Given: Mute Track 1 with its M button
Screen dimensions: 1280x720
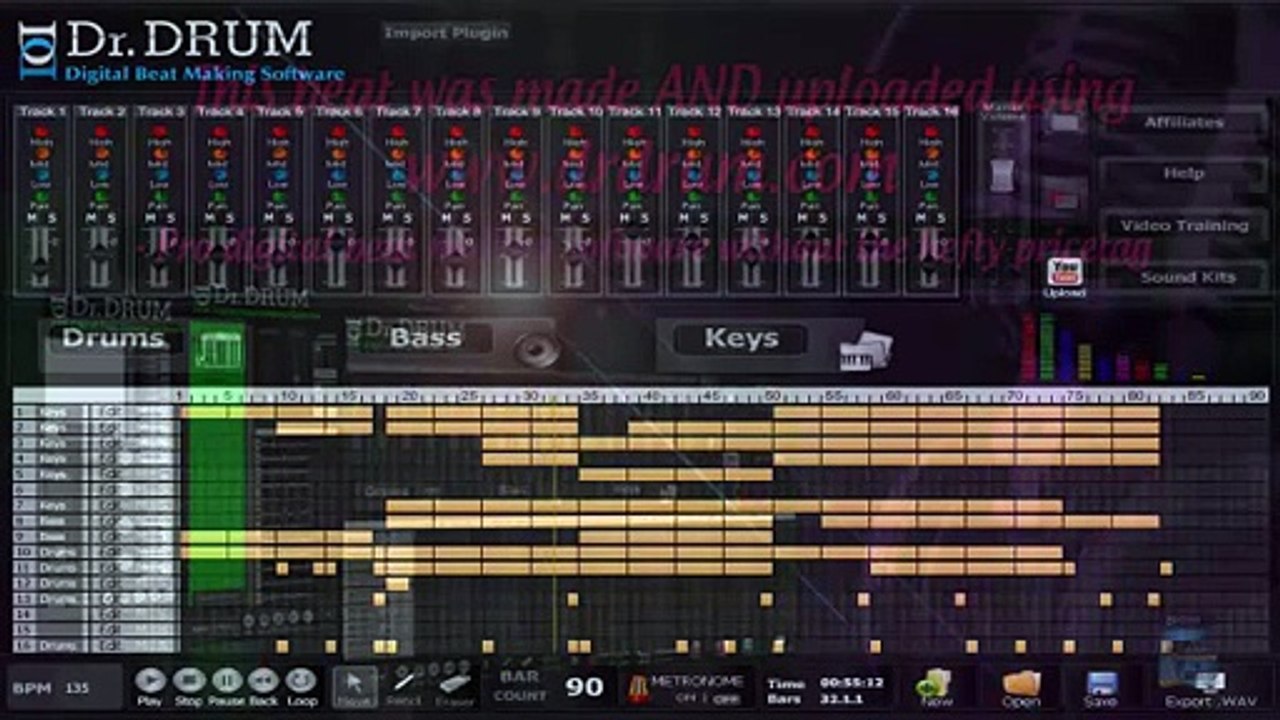Looking at the screenshot, I should coord(34,218).
